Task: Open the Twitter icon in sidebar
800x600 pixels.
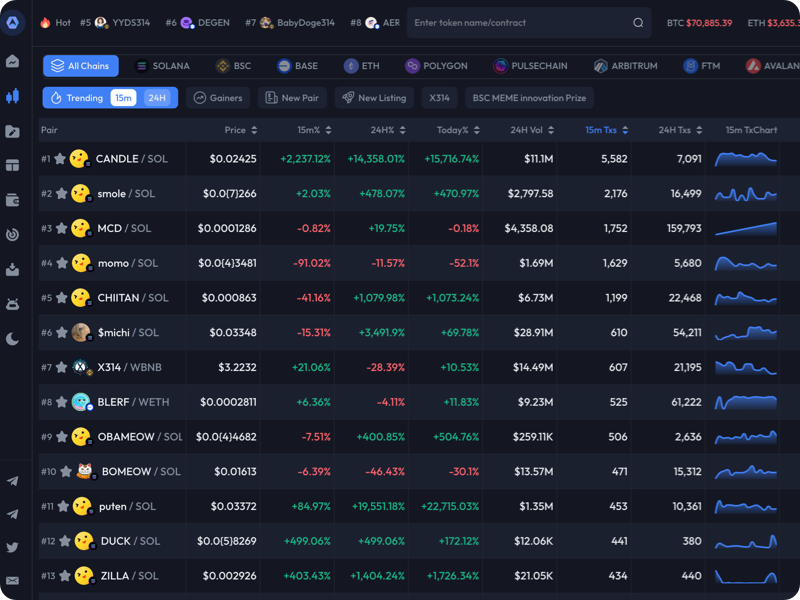Action: (12, 547)
